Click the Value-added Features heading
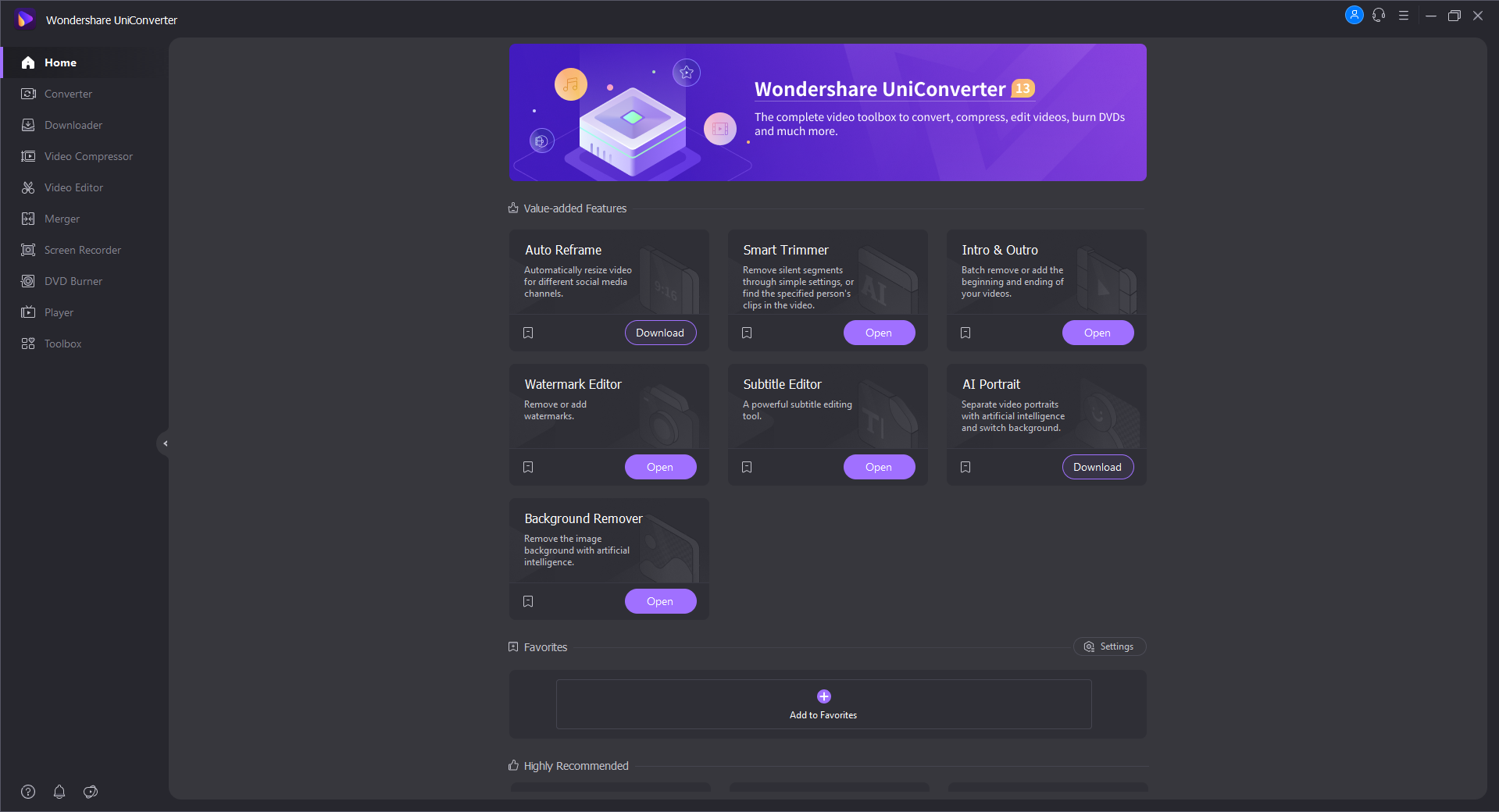Screen dimensions: 1499x812 click(575, 208)
